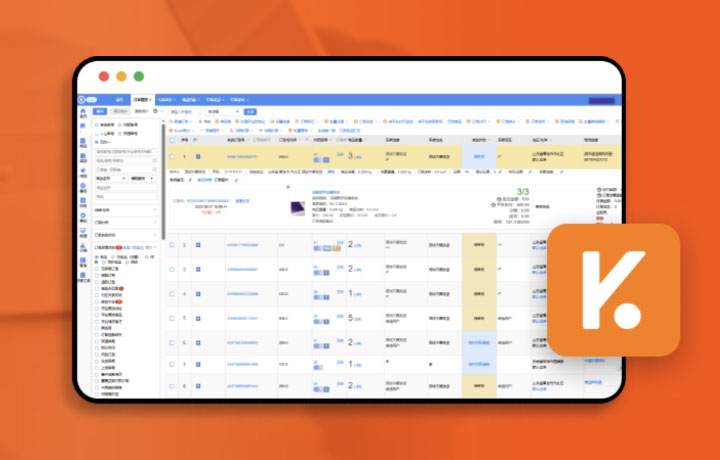Expand order row 7 with its blue plus icon
The image size is (720, 460).
(x=198, y=365)
